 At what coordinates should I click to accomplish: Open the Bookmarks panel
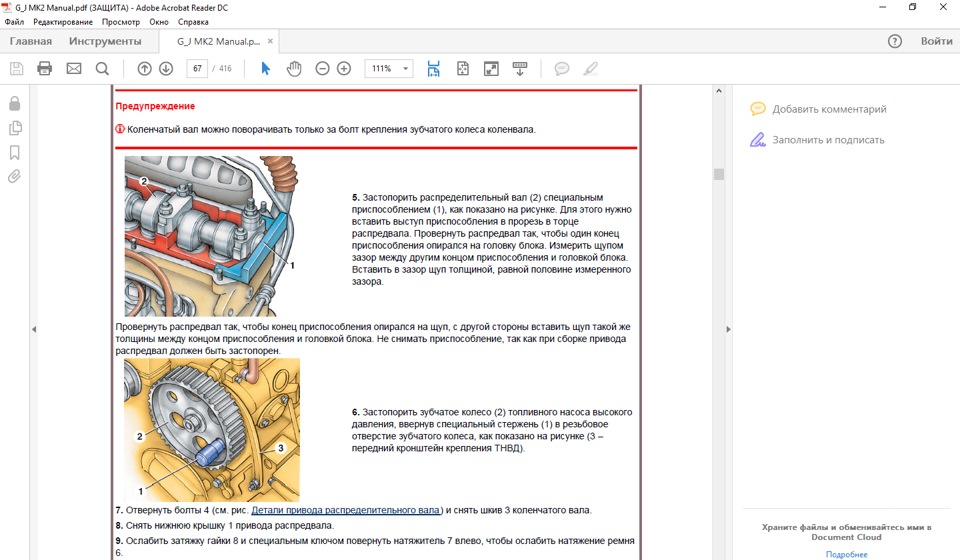pos(15,152)
